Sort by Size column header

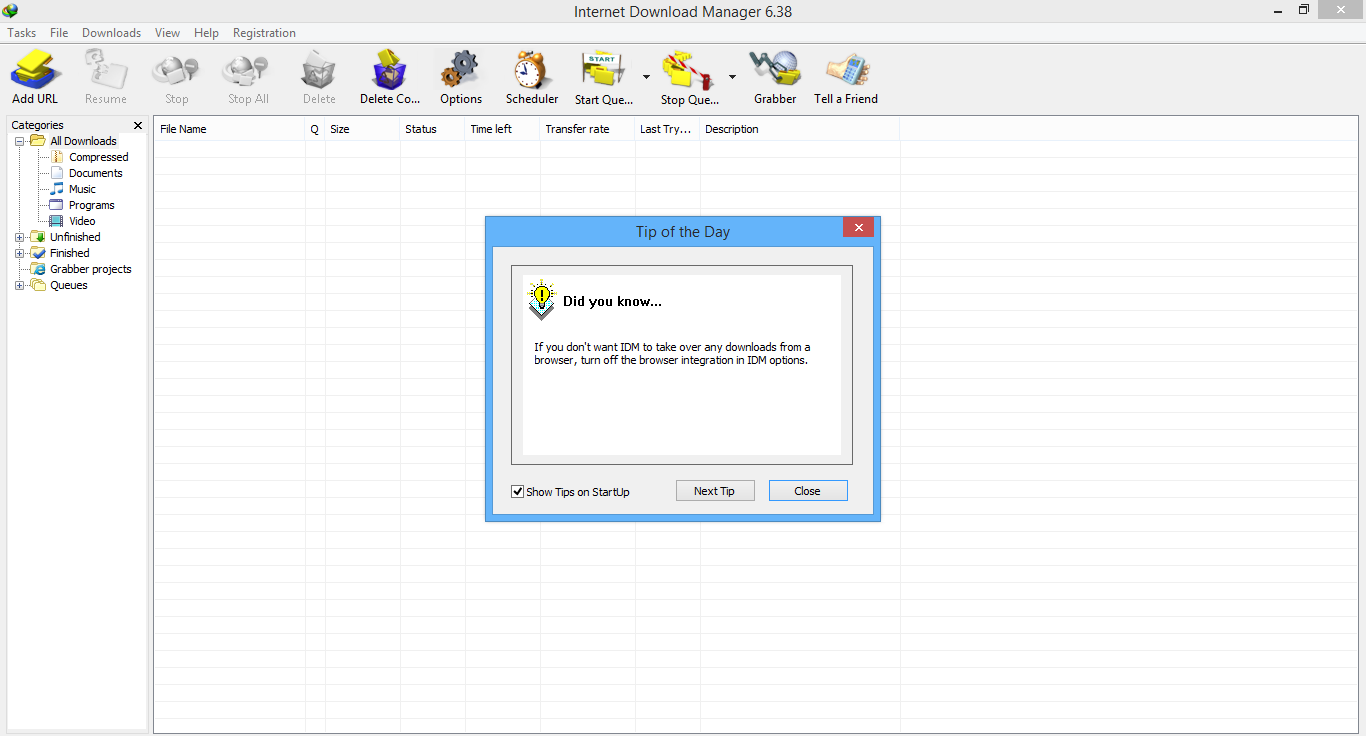click(x=363, y=129)
